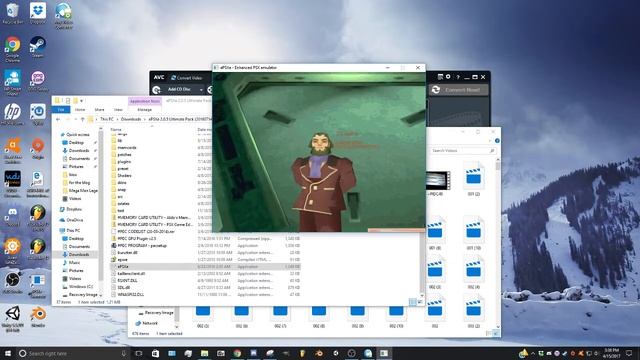This screenshot has width=640, height=360.
Task: Open the Action Center notification icon
Action: pos(629,353)
